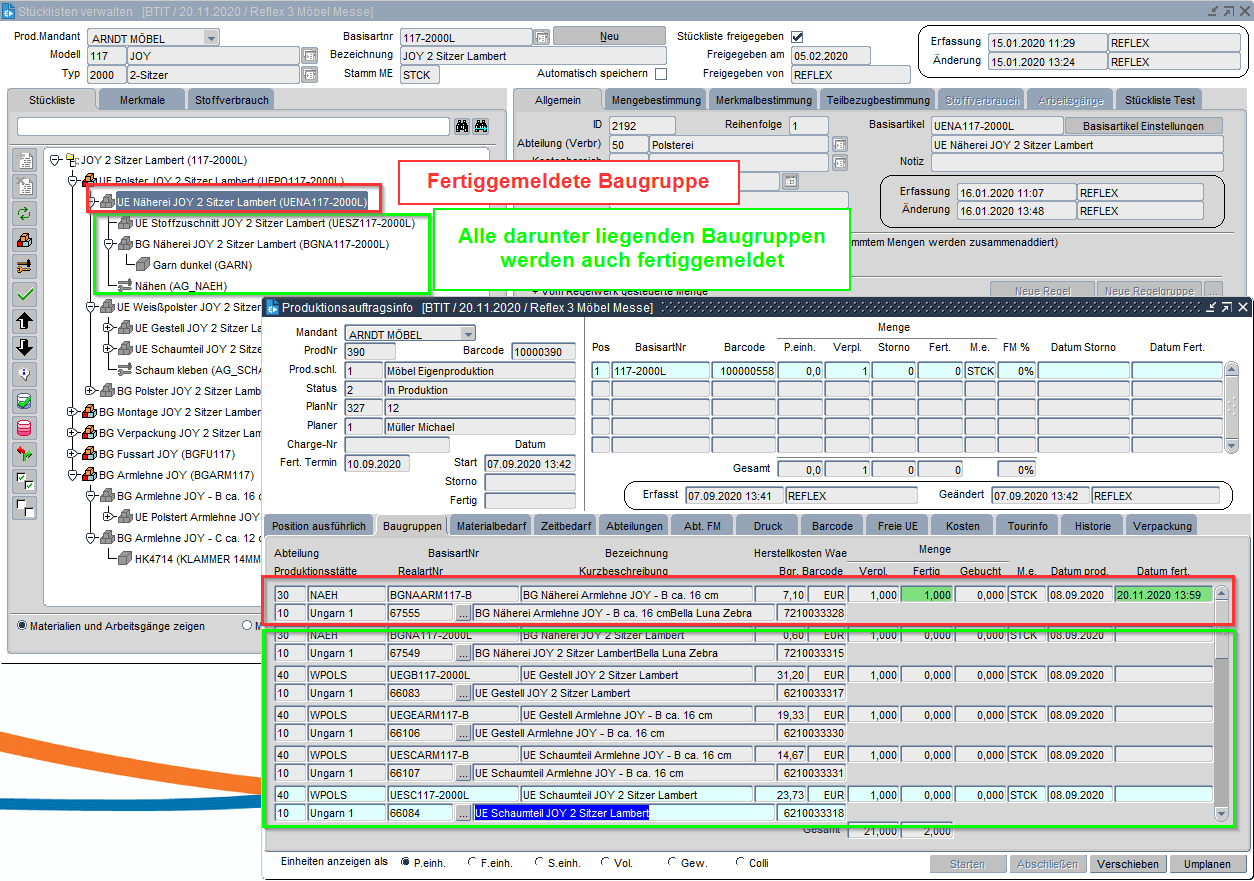Uncheck the Stückliste freigegeben checkbox
The height and width of the screenshot is (881, 1254).
click(797, 37)
